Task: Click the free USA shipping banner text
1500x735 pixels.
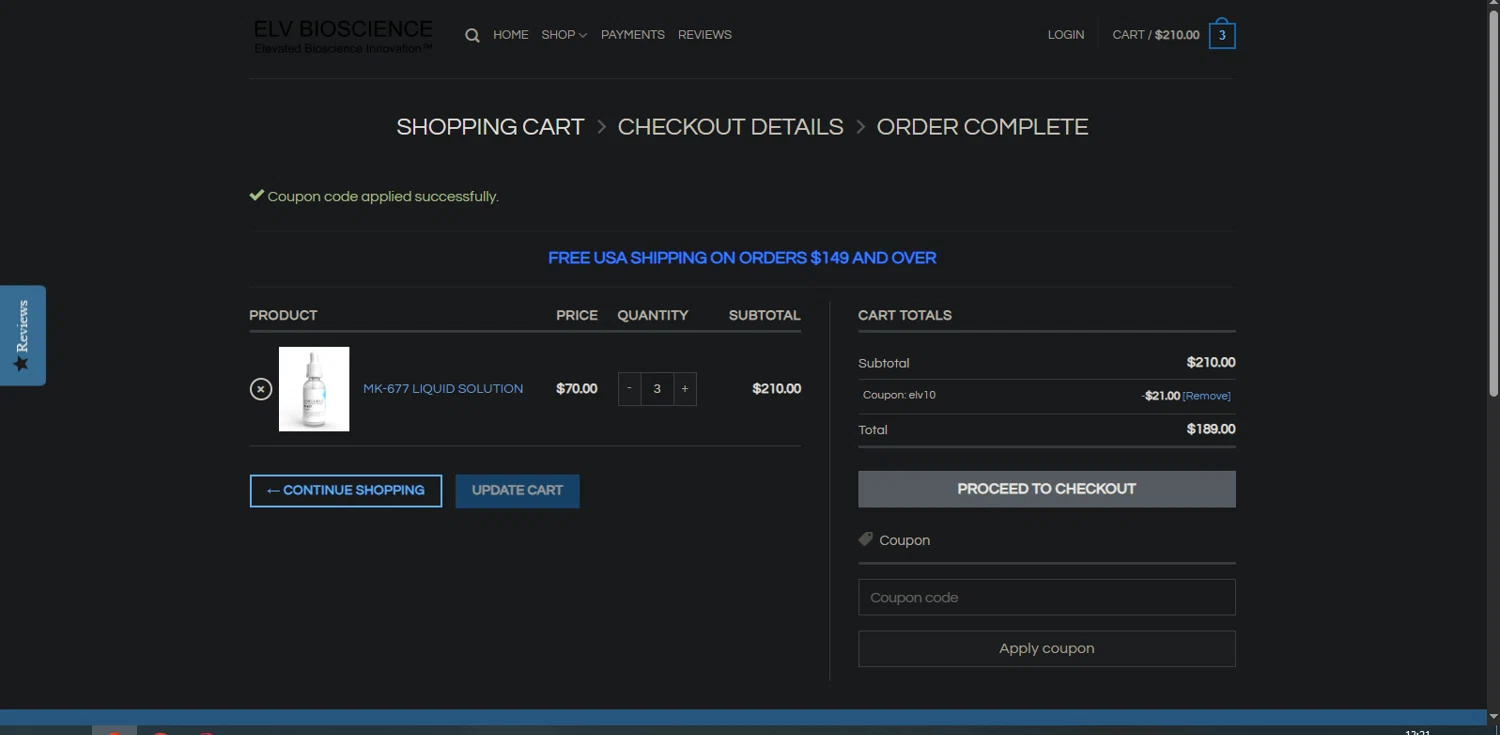Action: click(x=742, y=258)
